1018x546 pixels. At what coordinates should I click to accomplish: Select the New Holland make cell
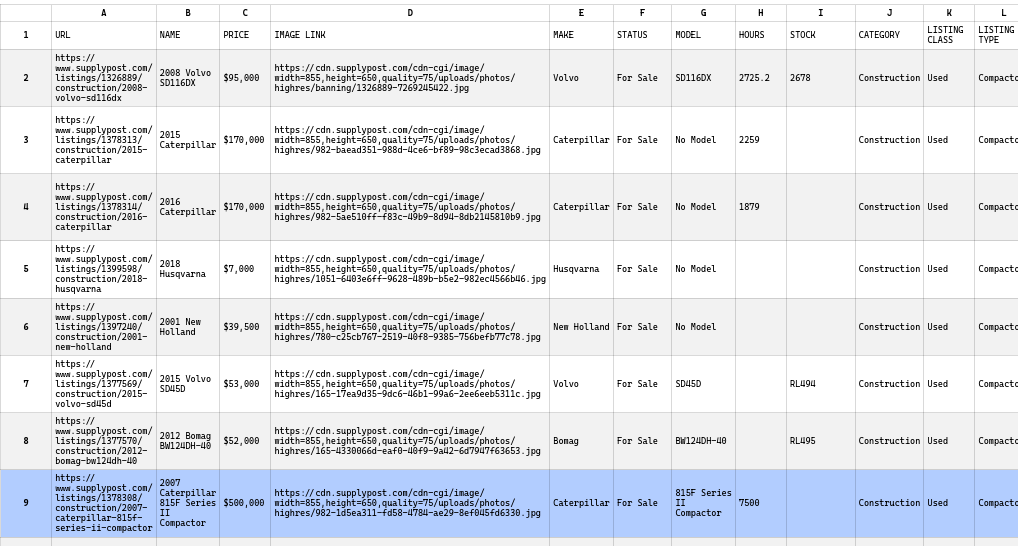[x=580, y=327]
